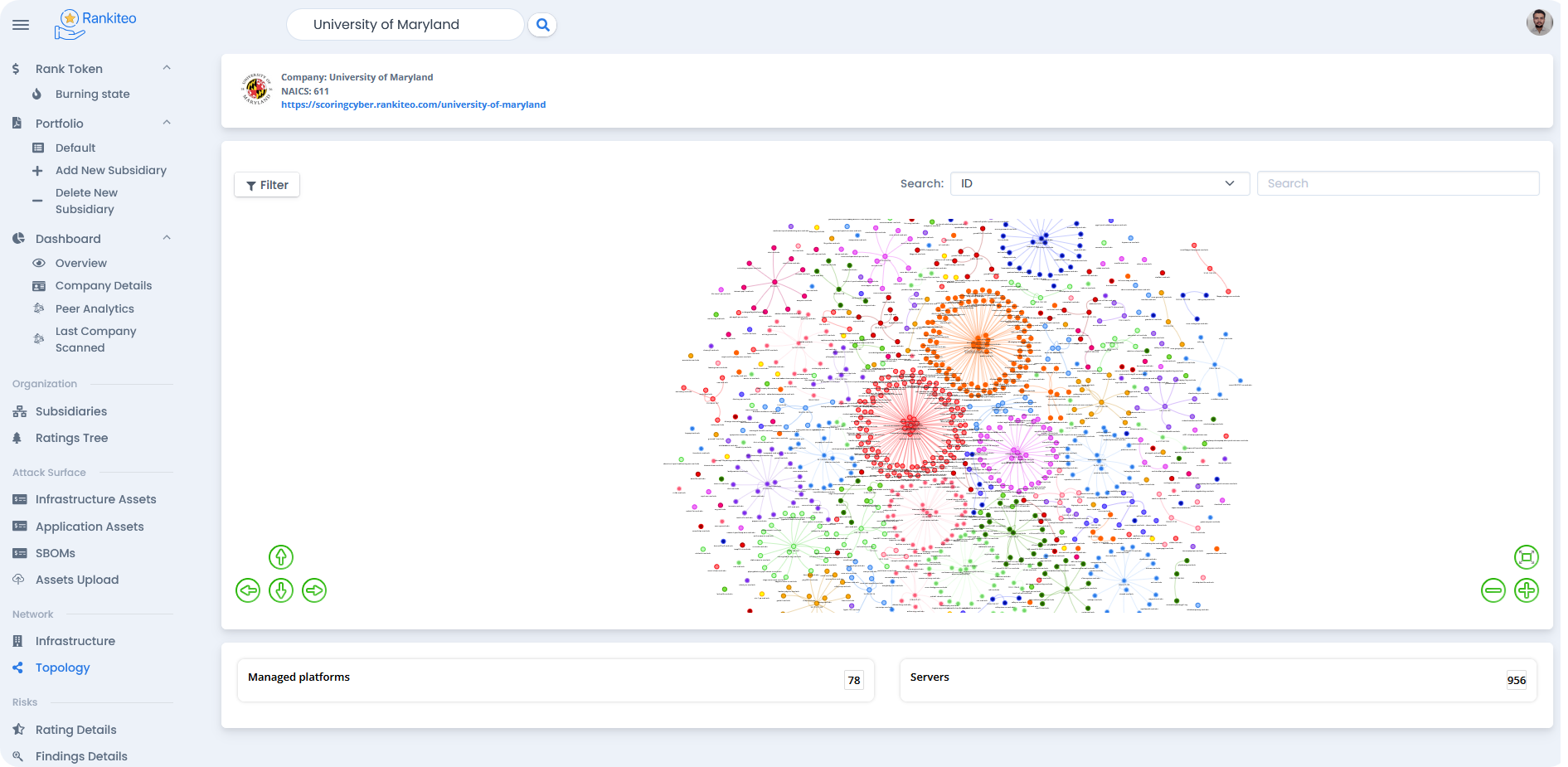Zoom out using the minus icon

click(1493, 590)
